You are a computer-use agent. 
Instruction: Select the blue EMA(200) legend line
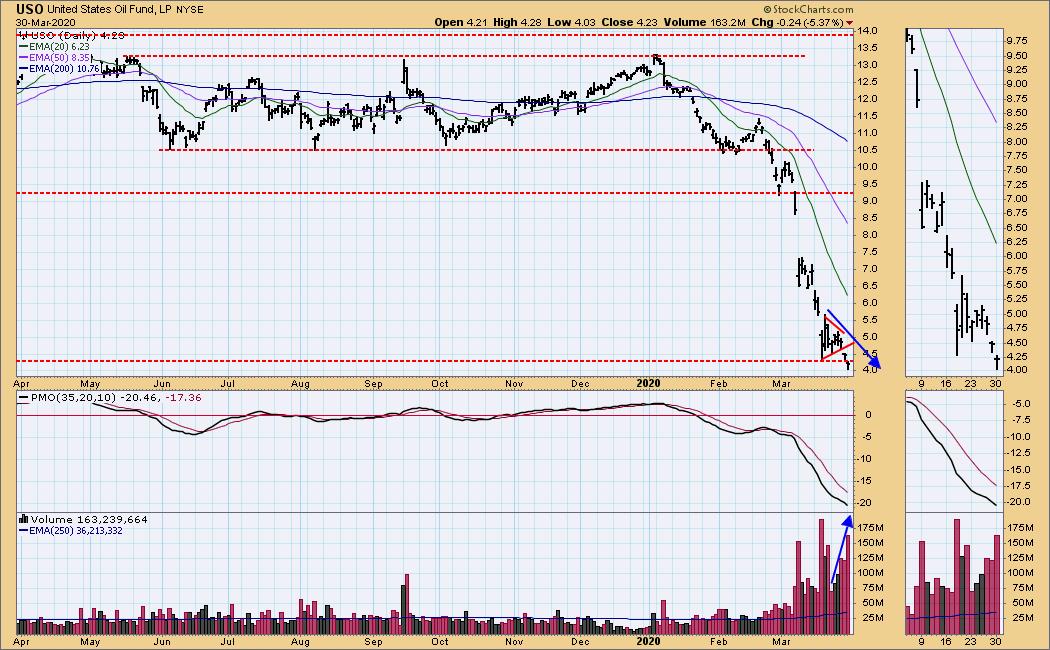[23, 68]
